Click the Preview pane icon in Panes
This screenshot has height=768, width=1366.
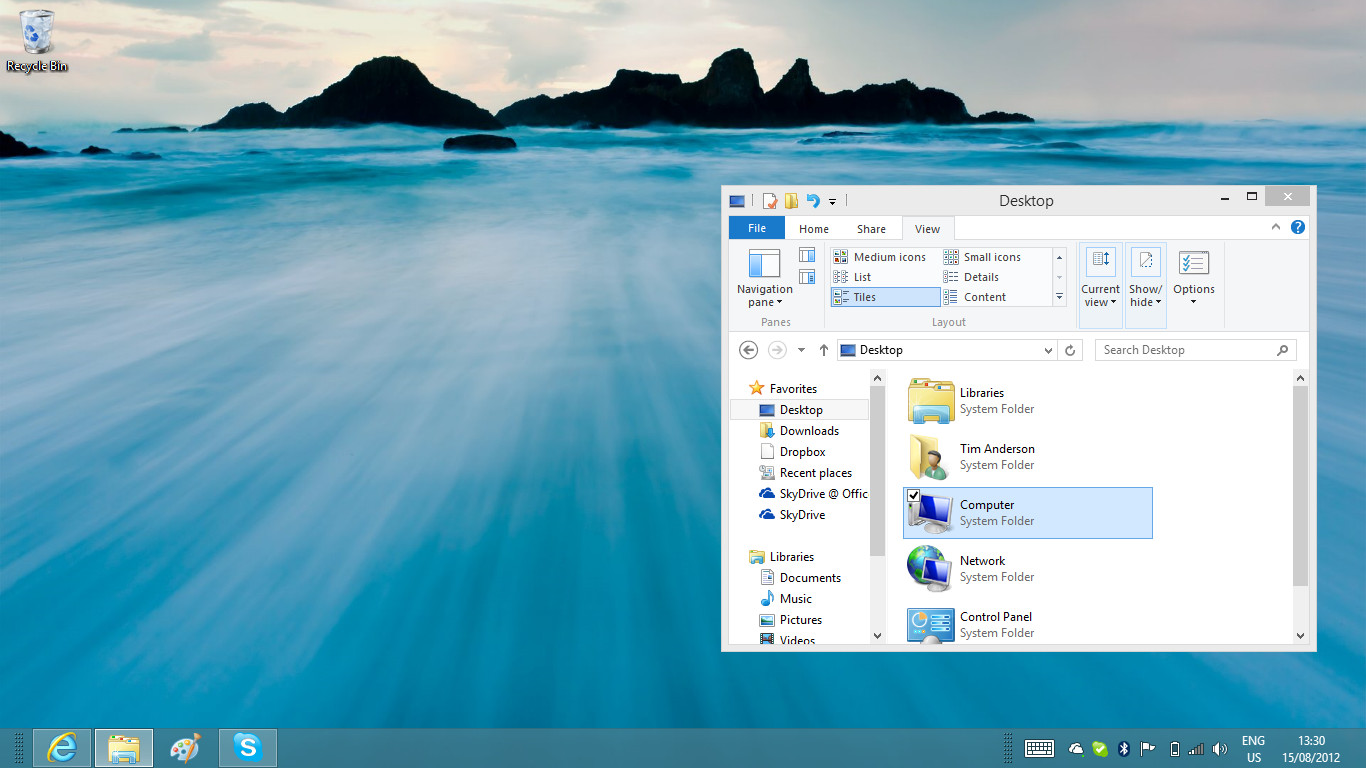point(807,255)
